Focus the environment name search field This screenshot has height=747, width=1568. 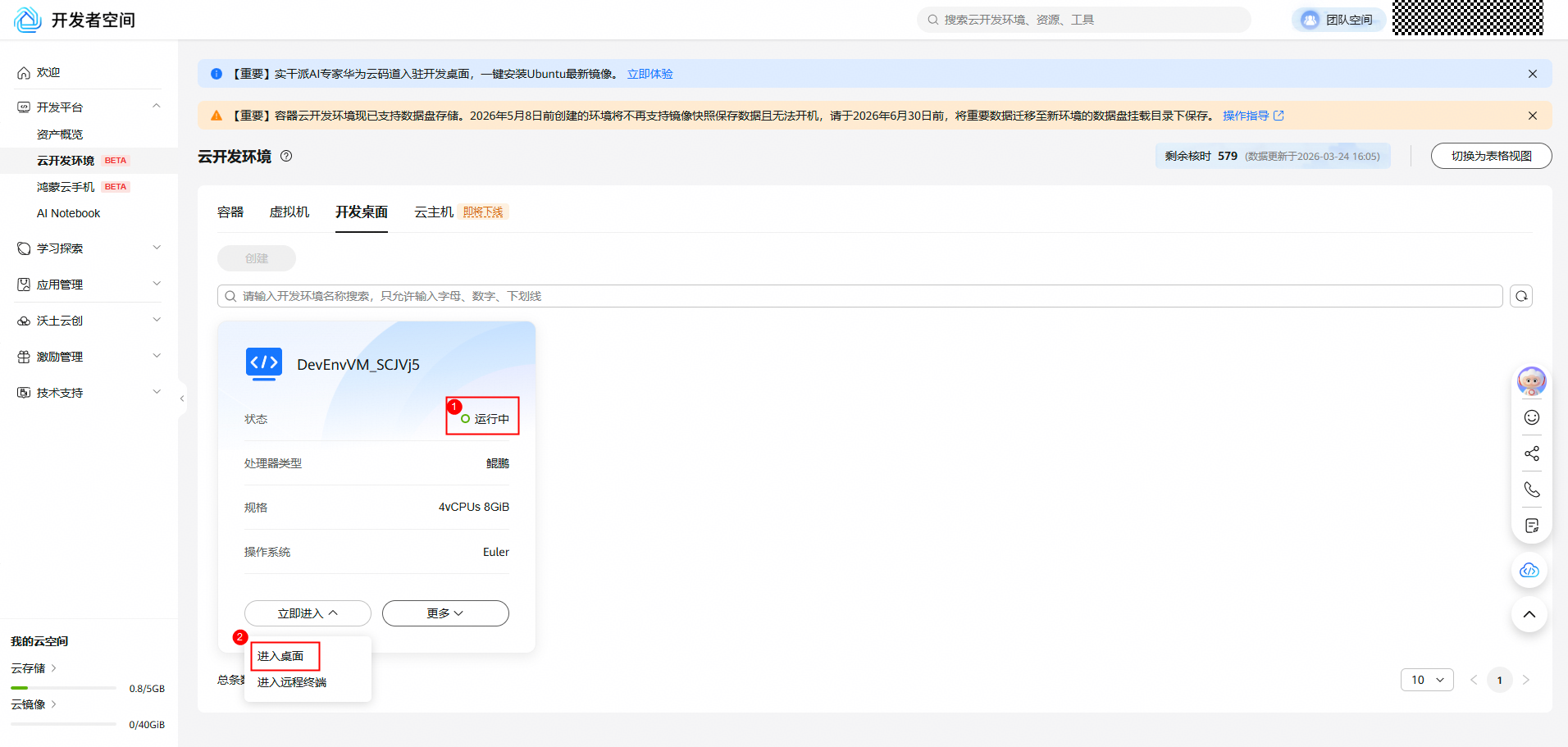pos(859,296)
